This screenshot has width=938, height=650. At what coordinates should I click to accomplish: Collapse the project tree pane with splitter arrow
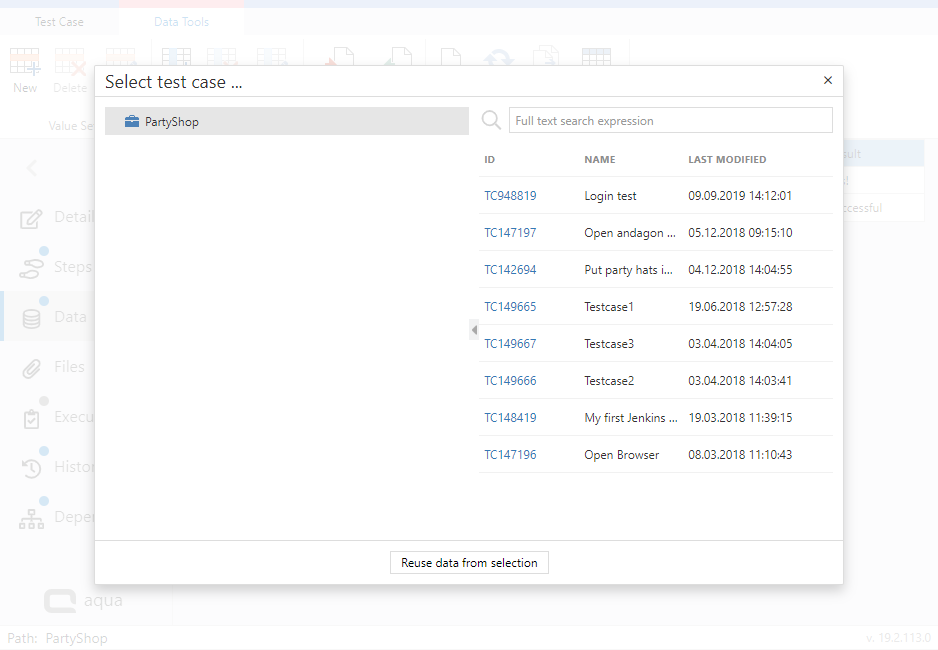(x=474, y=330)
